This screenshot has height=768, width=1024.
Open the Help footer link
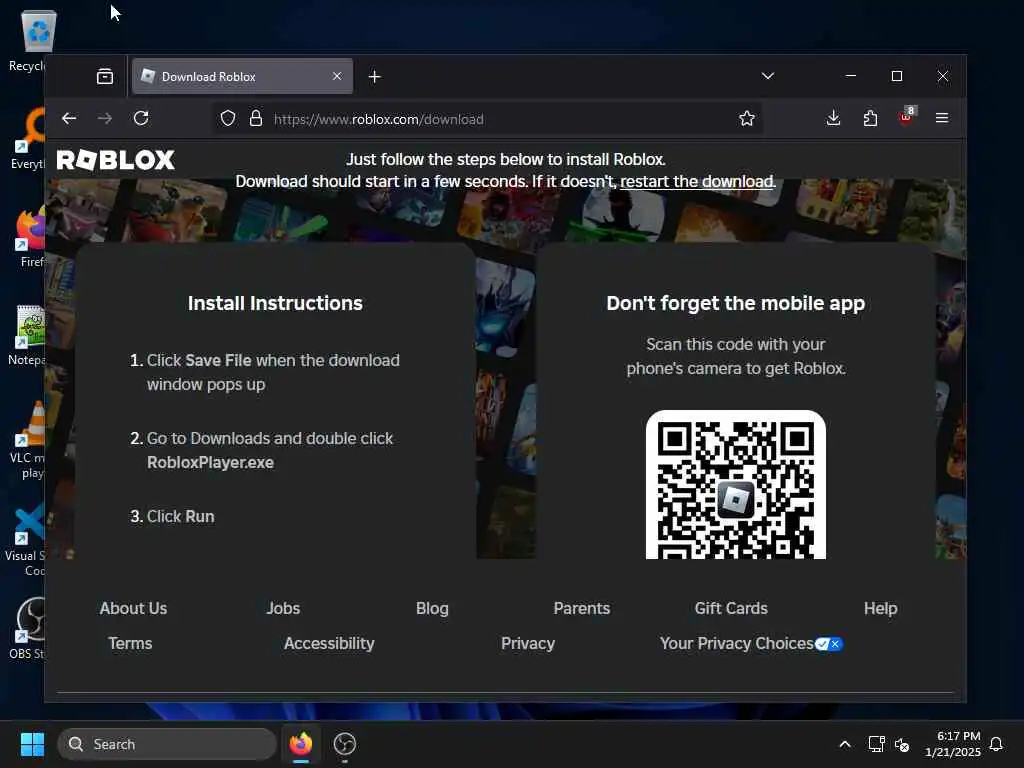[x=880, y=608]
